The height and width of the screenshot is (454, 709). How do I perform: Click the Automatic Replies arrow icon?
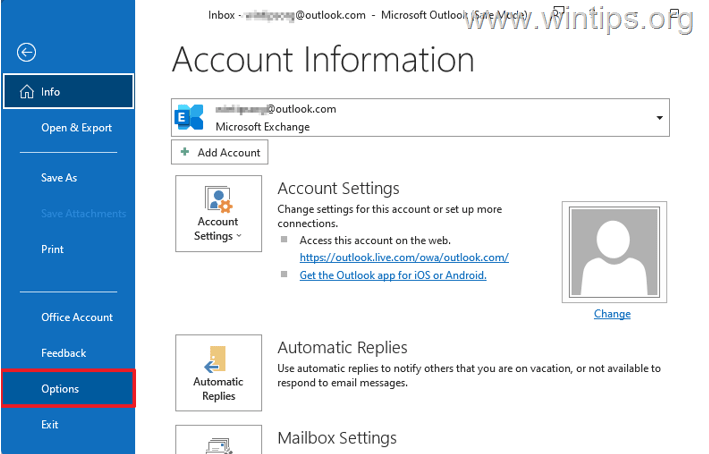point(215,359)
